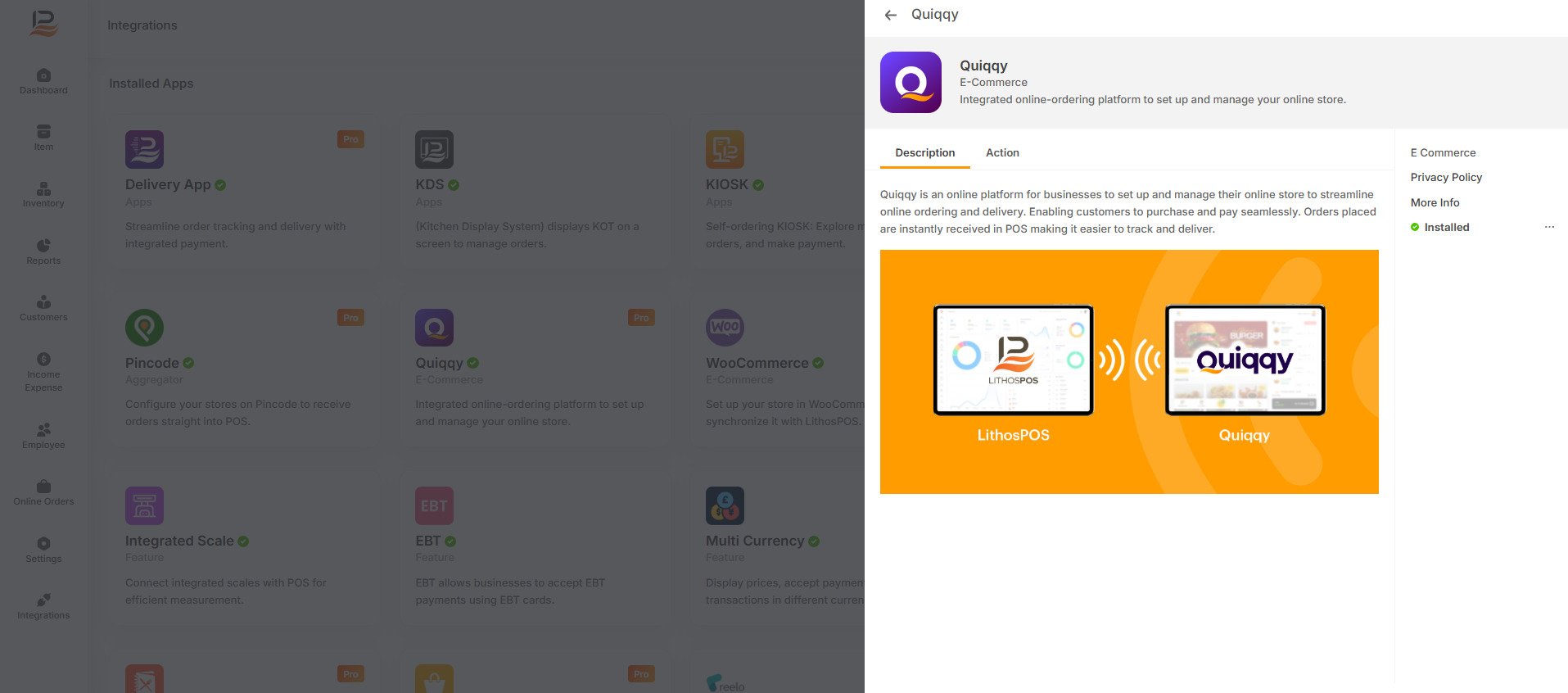Open Online Orders in the sidebar
The width and height of the screenshot is (1568, 693).
pyautogui.click(x=43, y=492)
